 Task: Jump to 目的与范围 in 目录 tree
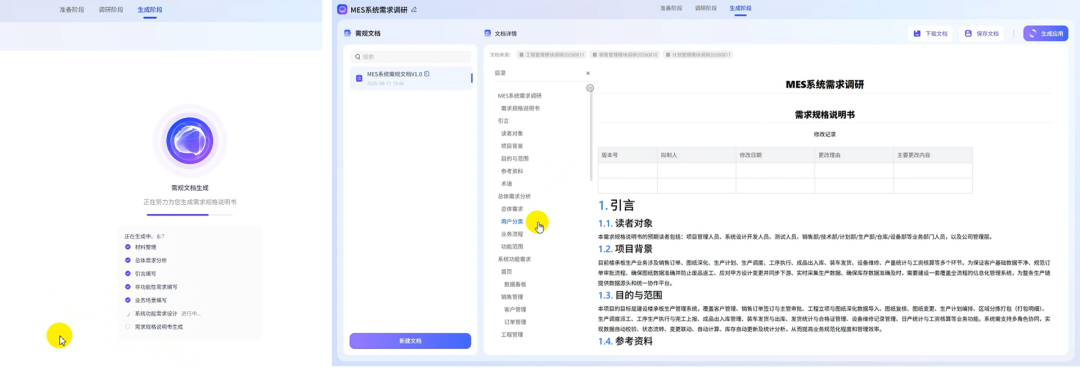(515, 159)
